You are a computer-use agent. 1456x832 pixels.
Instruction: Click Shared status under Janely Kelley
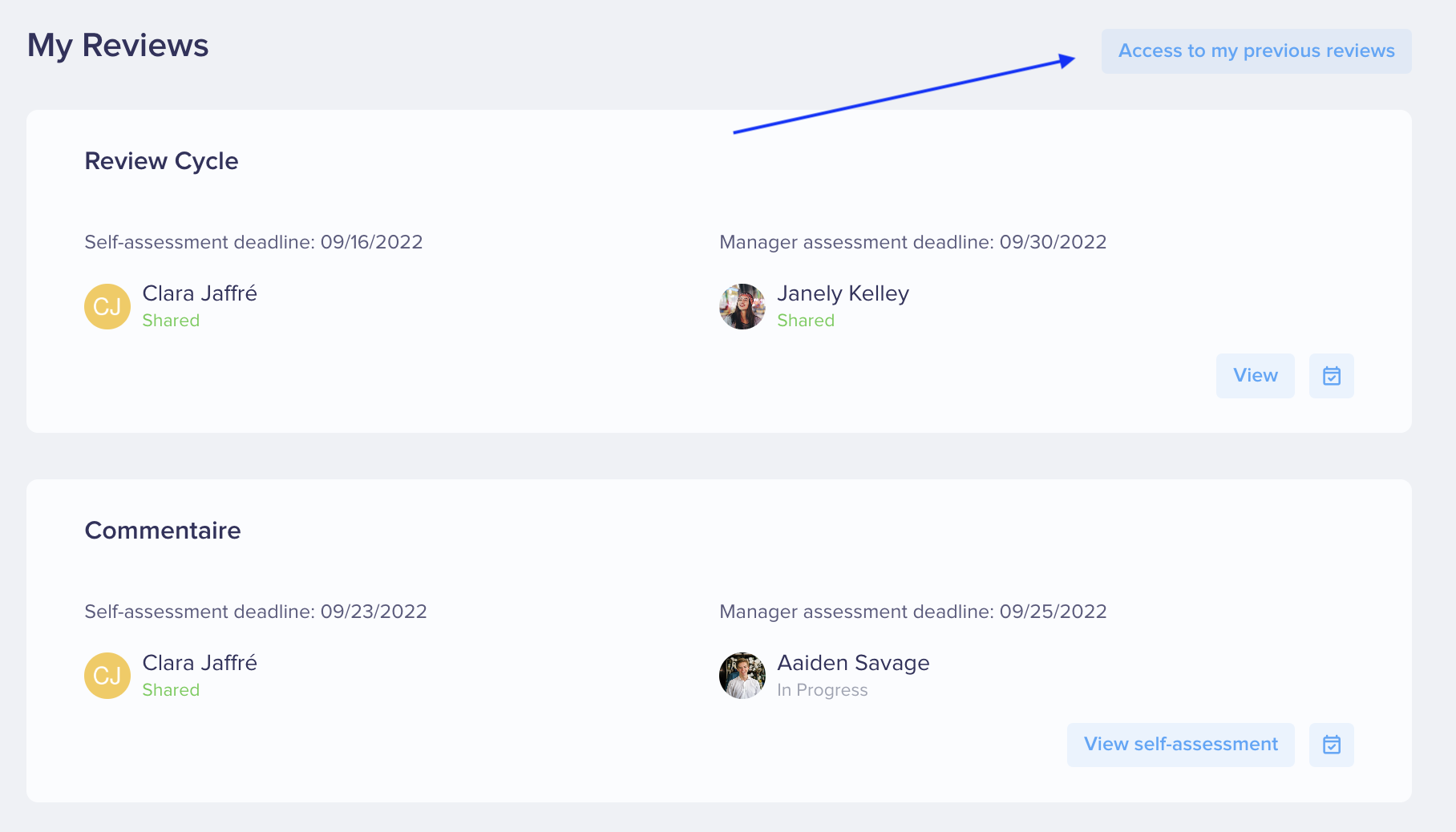click(x=806, y=321)
